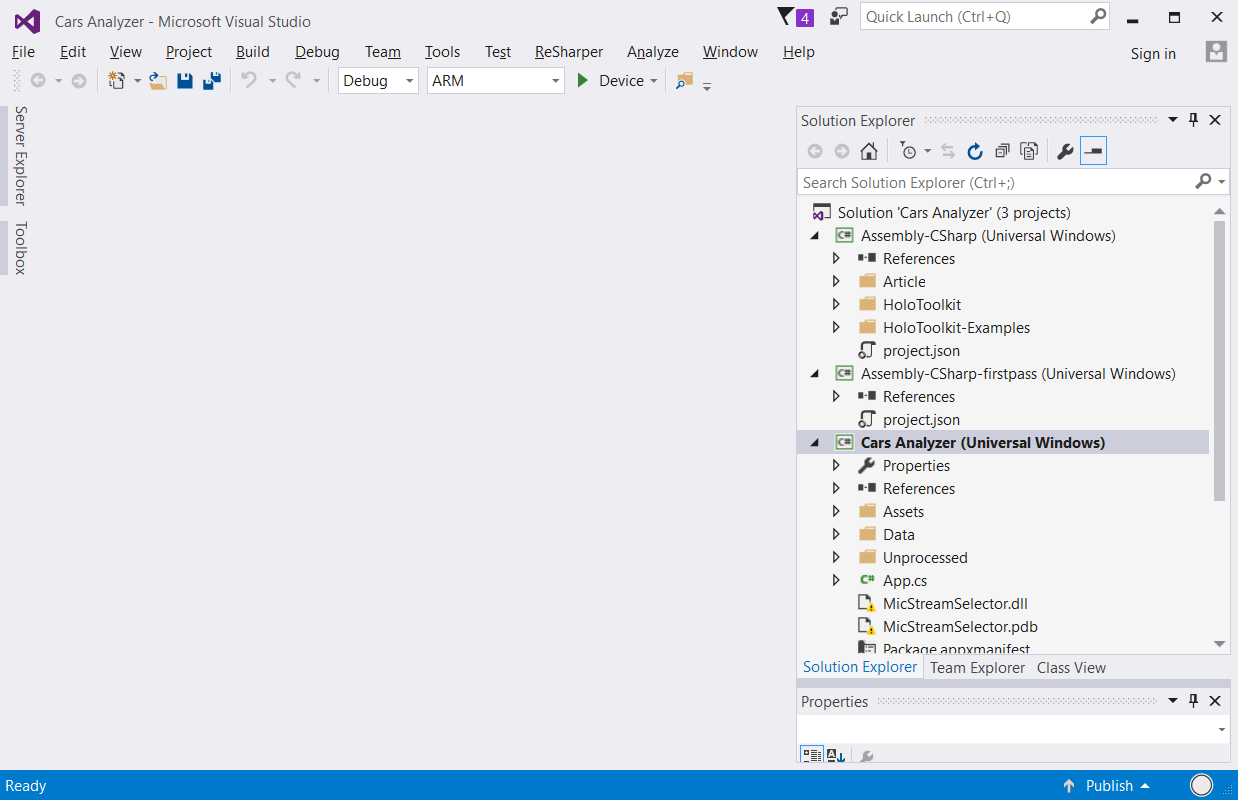The image size is (1238, 800).
Task: Click the Save All toolbar icon
Action: tap(211, 81)
